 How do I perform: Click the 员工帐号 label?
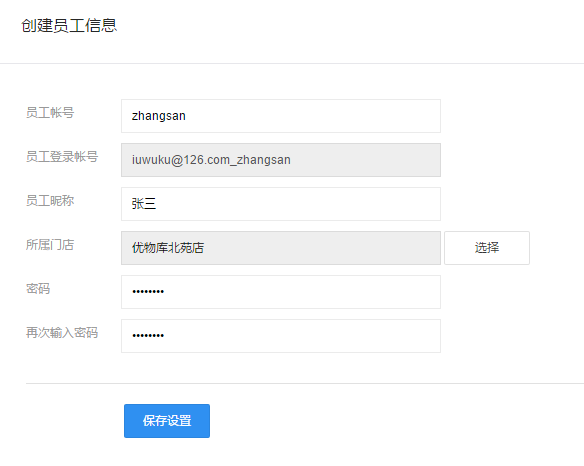pyautogui.click(x=50, y=112)
